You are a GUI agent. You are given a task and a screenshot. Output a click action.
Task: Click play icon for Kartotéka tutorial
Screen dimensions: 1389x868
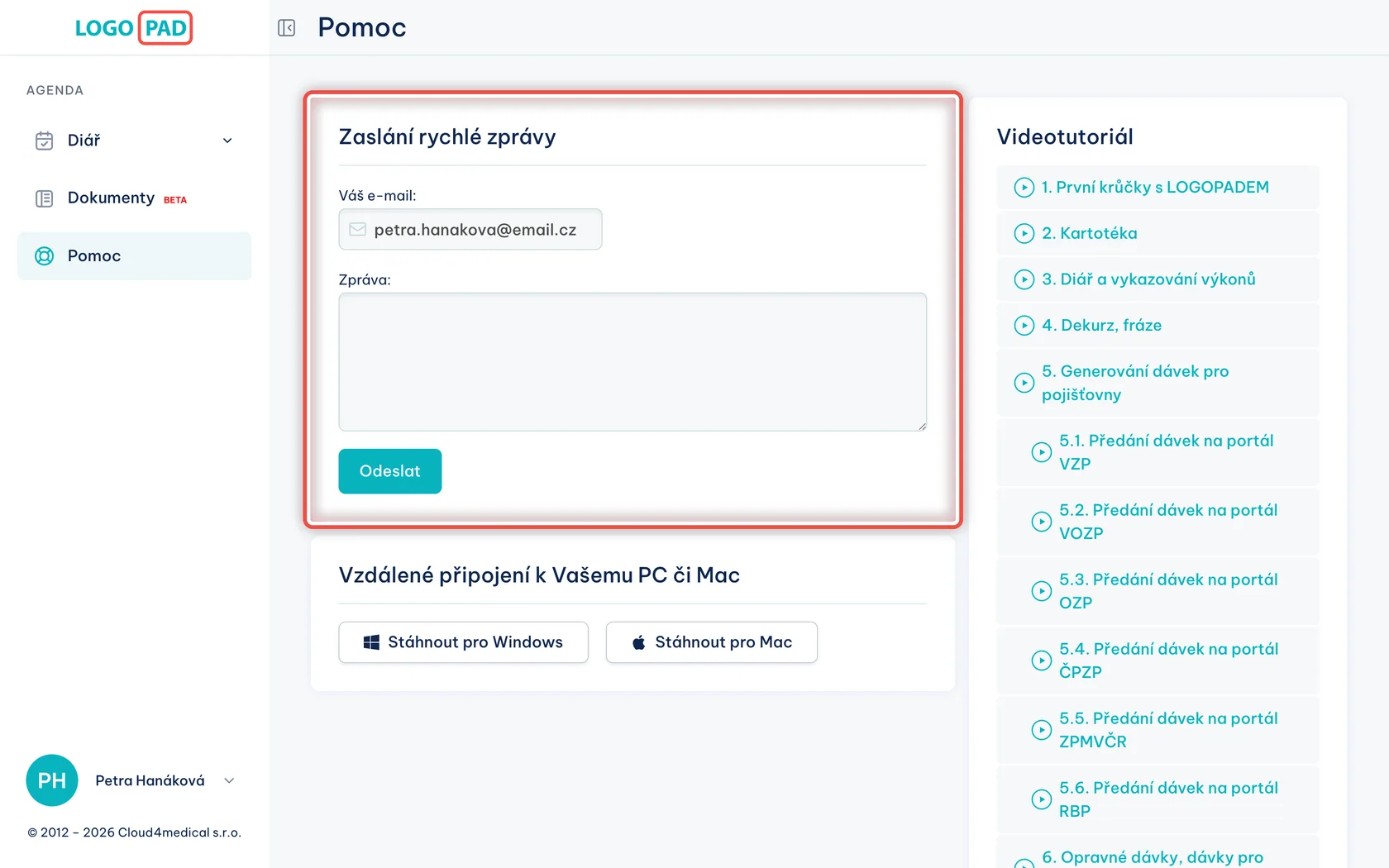pos(1024,234)
